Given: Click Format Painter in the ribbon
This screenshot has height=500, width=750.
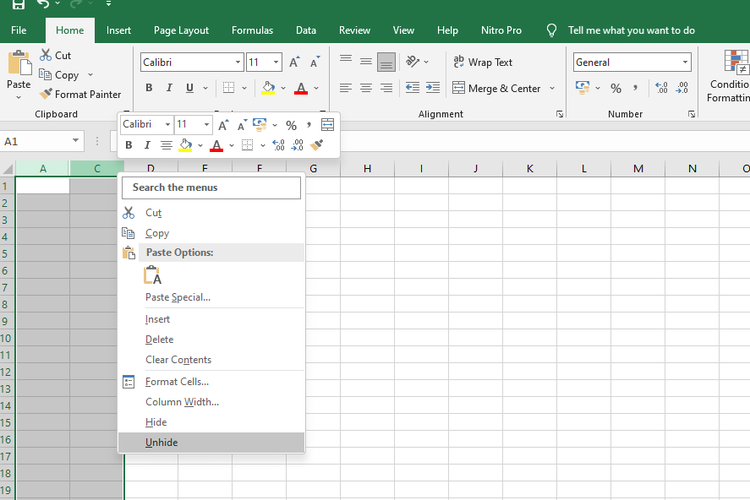Looking at the screenshot, I should click(80, 94).
